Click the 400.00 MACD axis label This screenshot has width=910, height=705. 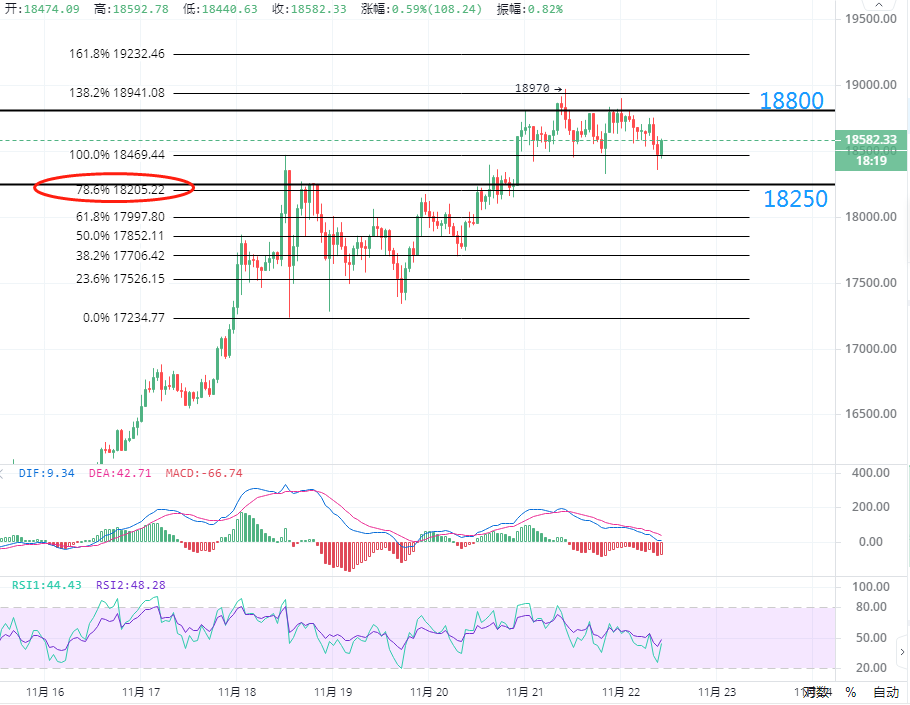[871, 473]
